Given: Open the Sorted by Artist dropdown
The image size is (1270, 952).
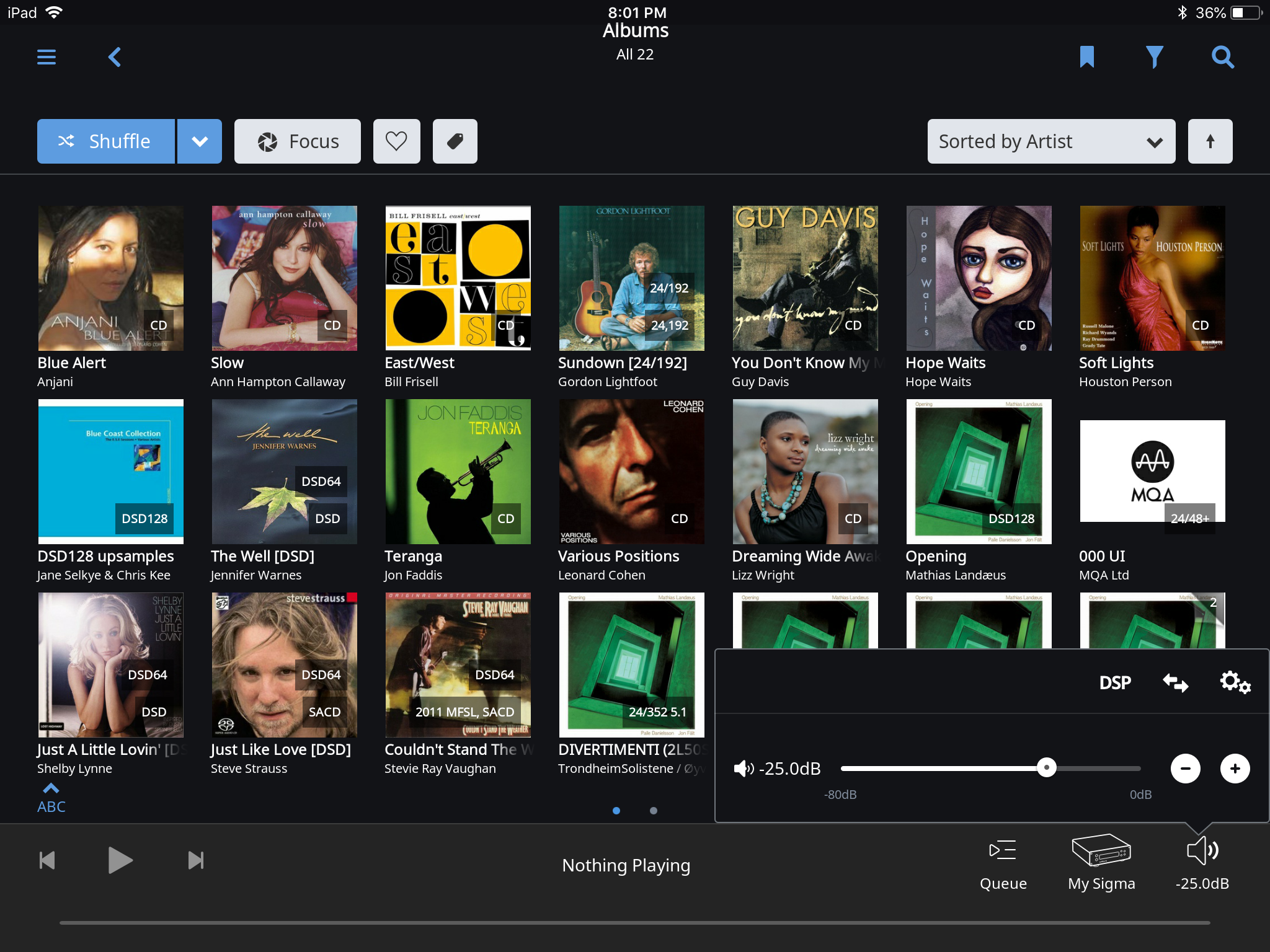Looking at the screenshot, I should coord(1052,141).
